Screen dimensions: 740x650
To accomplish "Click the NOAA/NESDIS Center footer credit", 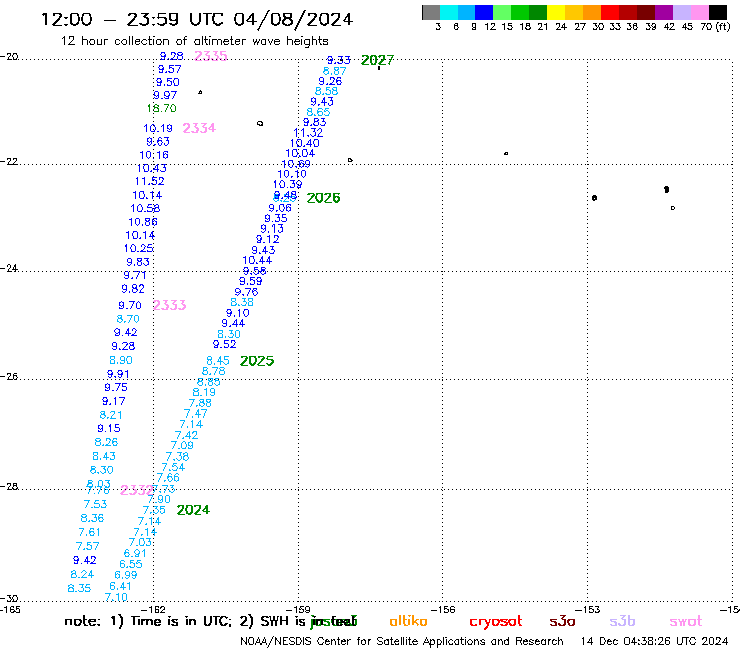I will coord(402,641).
